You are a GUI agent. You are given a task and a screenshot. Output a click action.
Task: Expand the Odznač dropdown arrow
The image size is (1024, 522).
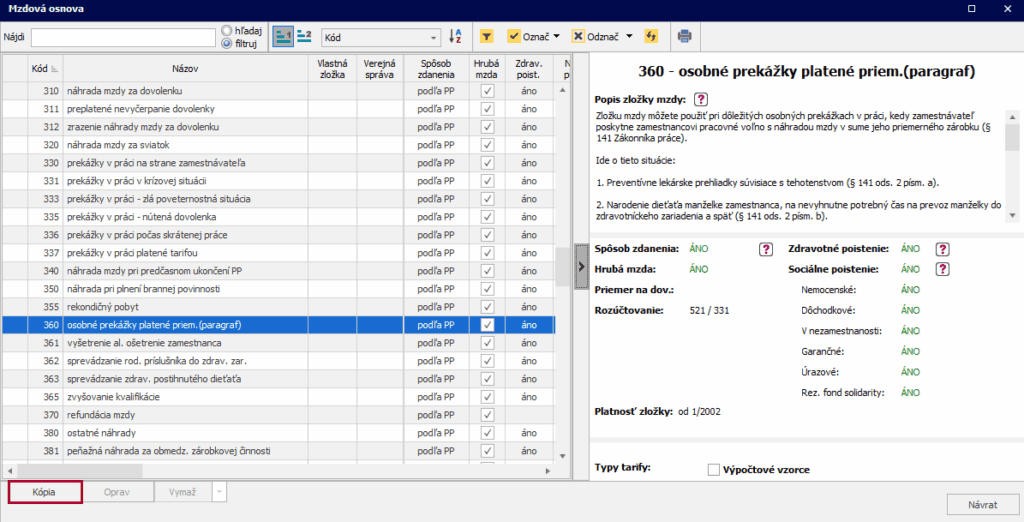(x=629, y=37)
